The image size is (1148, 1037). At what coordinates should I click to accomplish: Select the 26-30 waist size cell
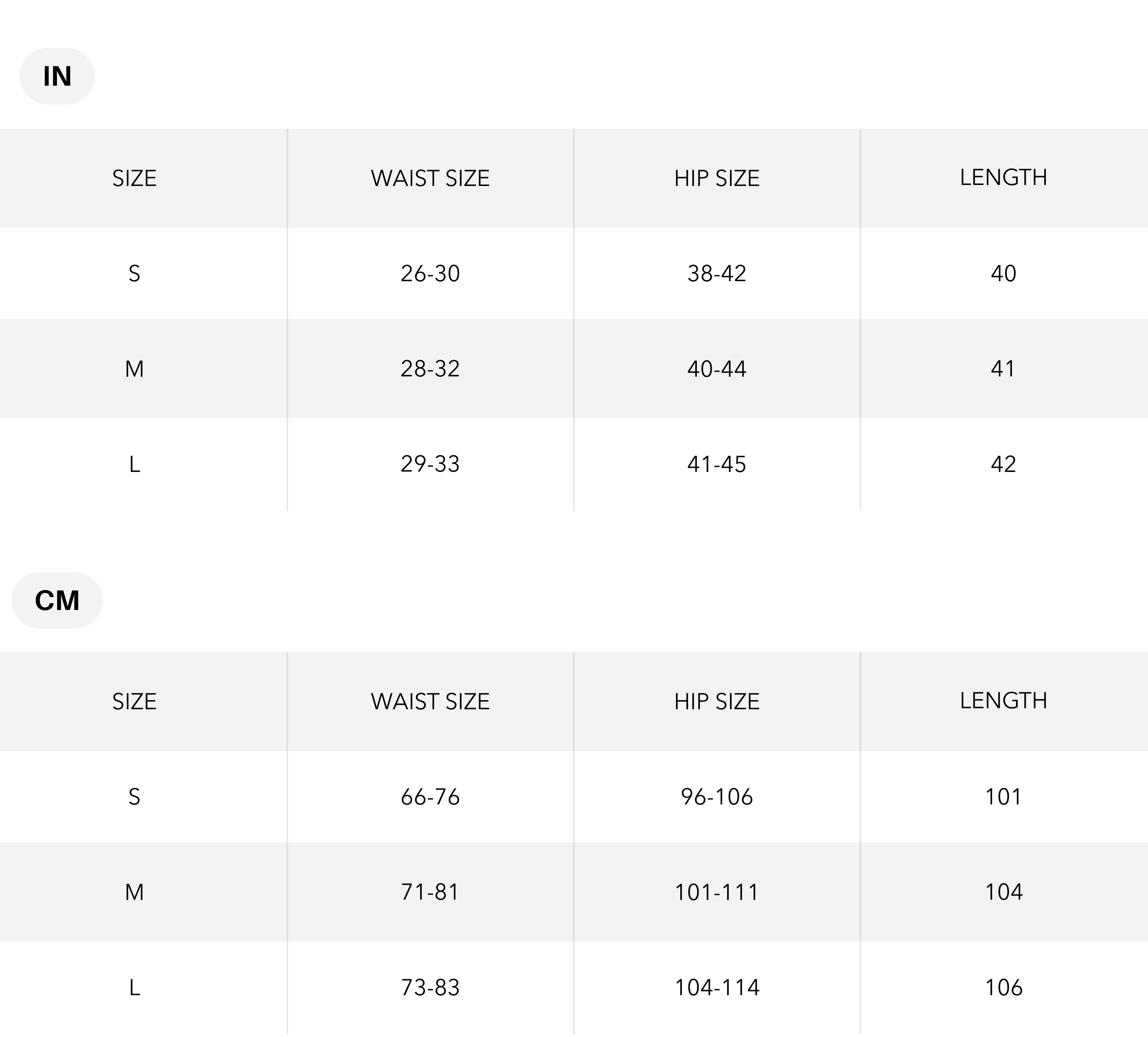(x=430, y=274)
